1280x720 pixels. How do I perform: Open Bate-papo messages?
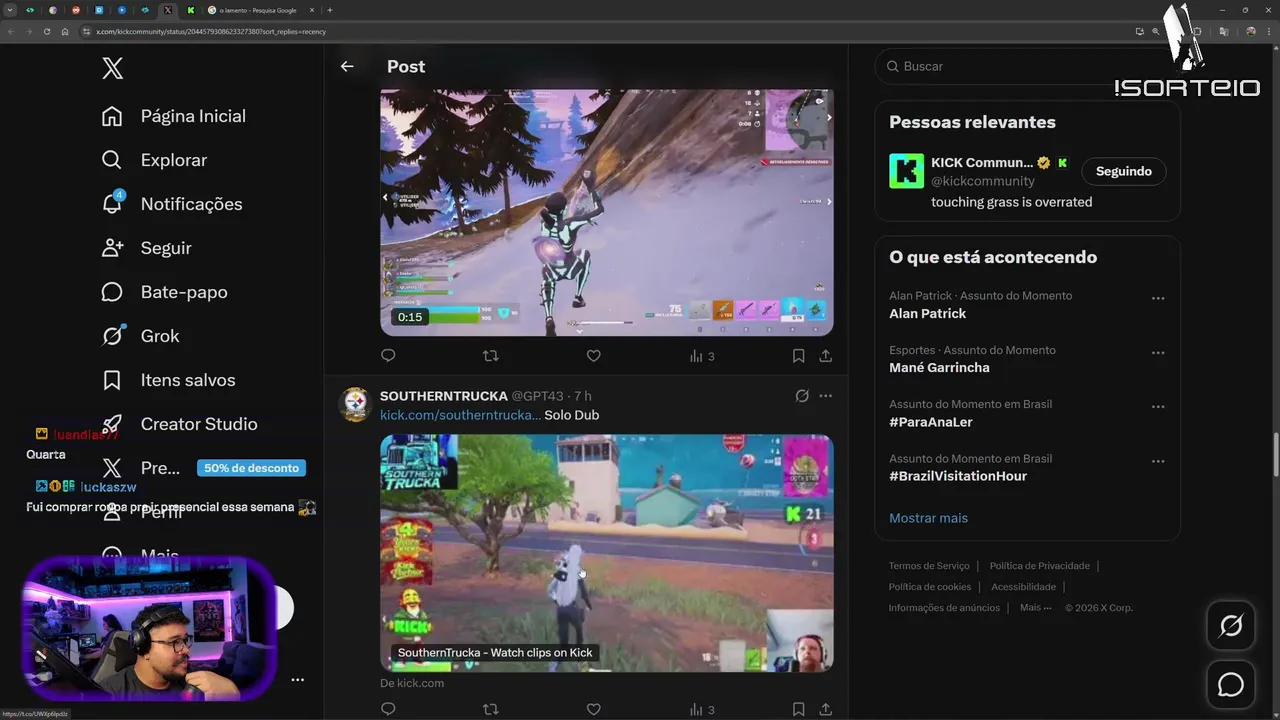tap(164, 292)
